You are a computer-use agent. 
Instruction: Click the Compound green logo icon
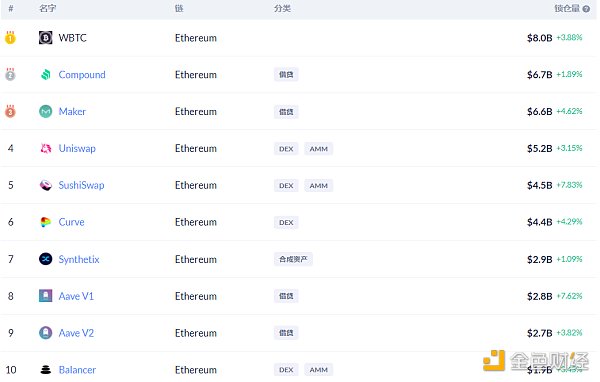click(x=46, y=74)
